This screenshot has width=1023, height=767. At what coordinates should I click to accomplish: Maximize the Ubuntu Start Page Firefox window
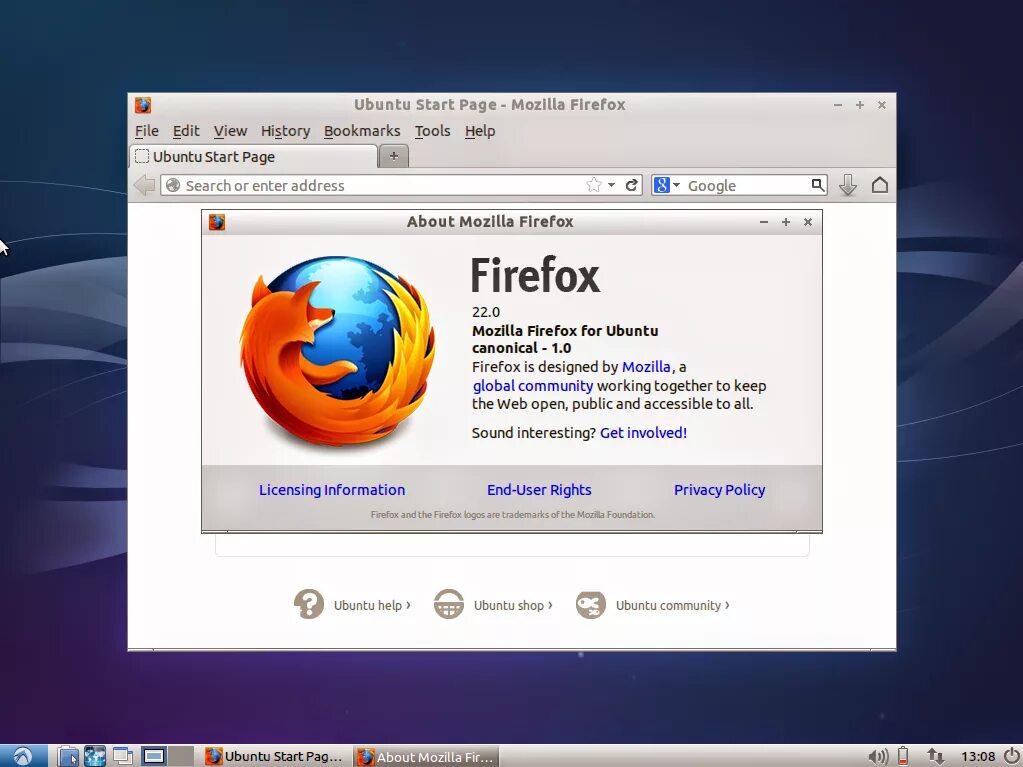[x=860, y=104]
